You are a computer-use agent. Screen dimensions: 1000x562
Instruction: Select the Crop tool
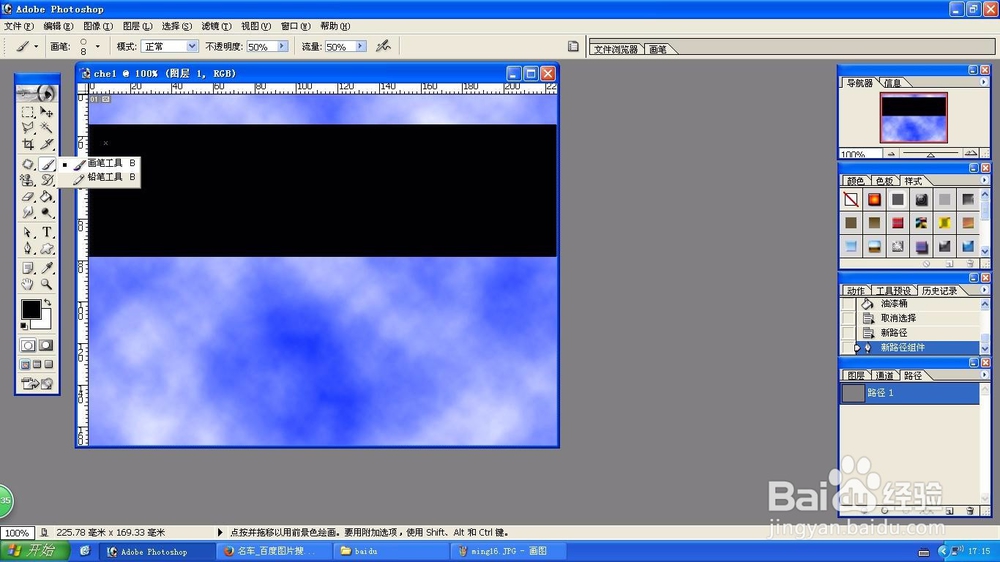(27, 144)
